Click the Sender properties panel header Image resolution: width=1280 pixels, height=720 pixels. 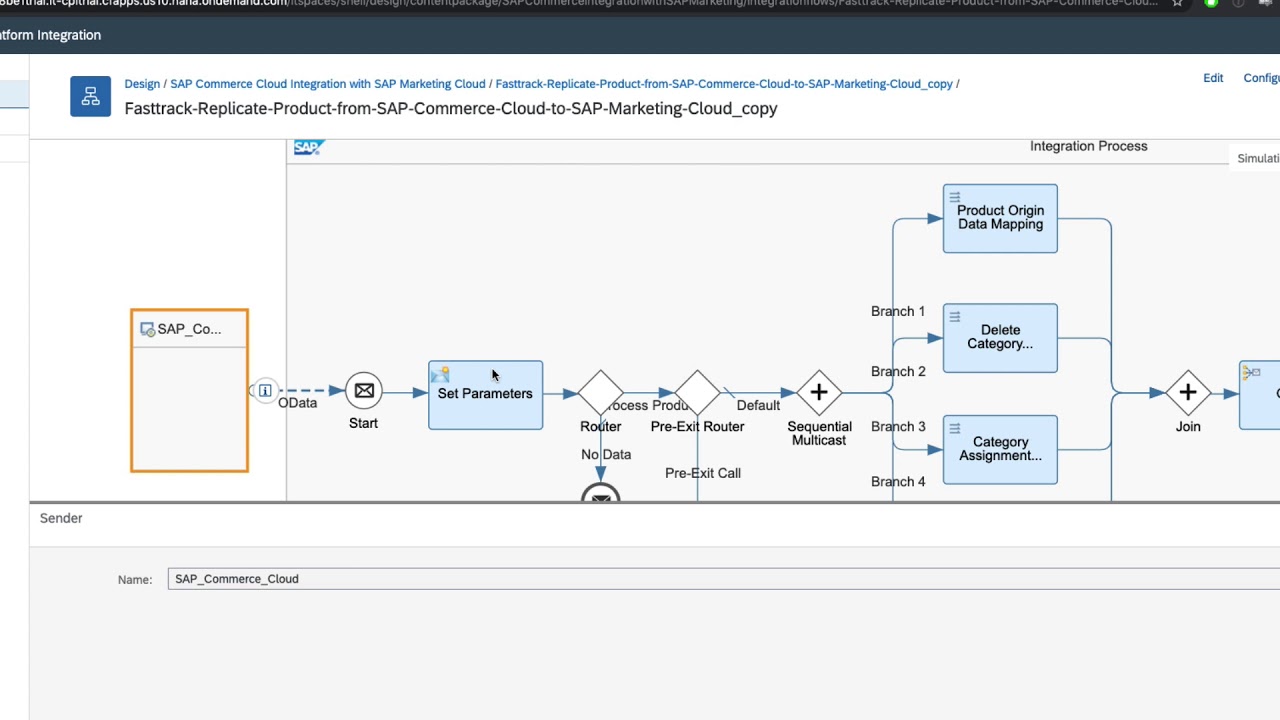tap(61, 518)
